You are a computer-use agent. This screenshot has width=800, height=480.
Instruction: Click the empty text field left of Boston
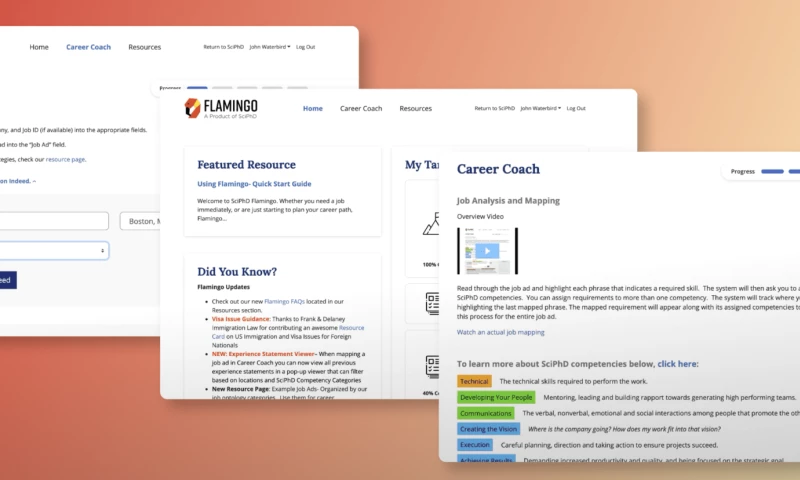pos(54,221)
